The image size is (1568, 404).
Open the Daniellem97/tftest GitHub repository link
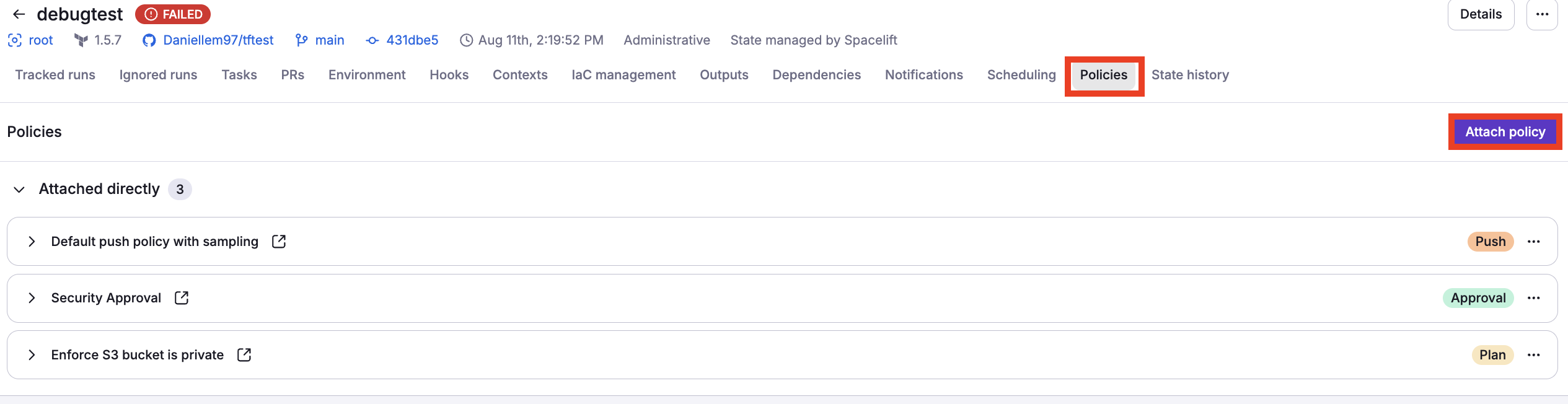click(x=218, y=40)
